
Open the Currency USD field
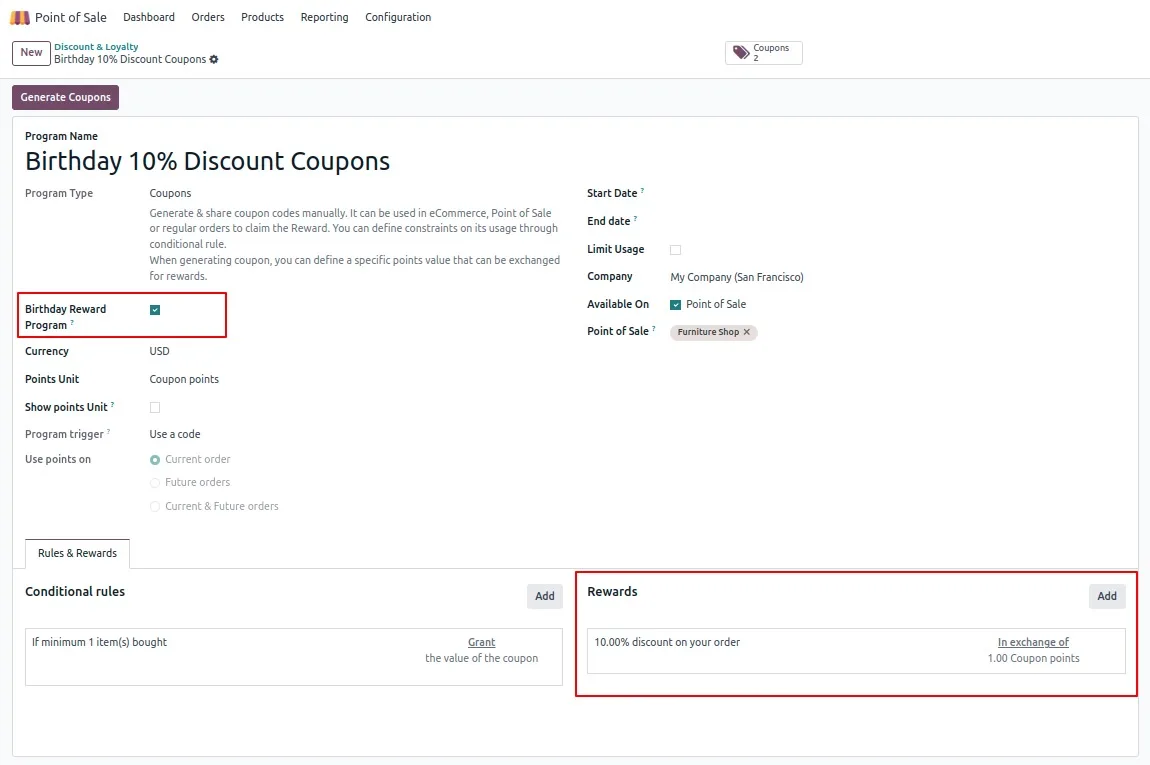159,351
